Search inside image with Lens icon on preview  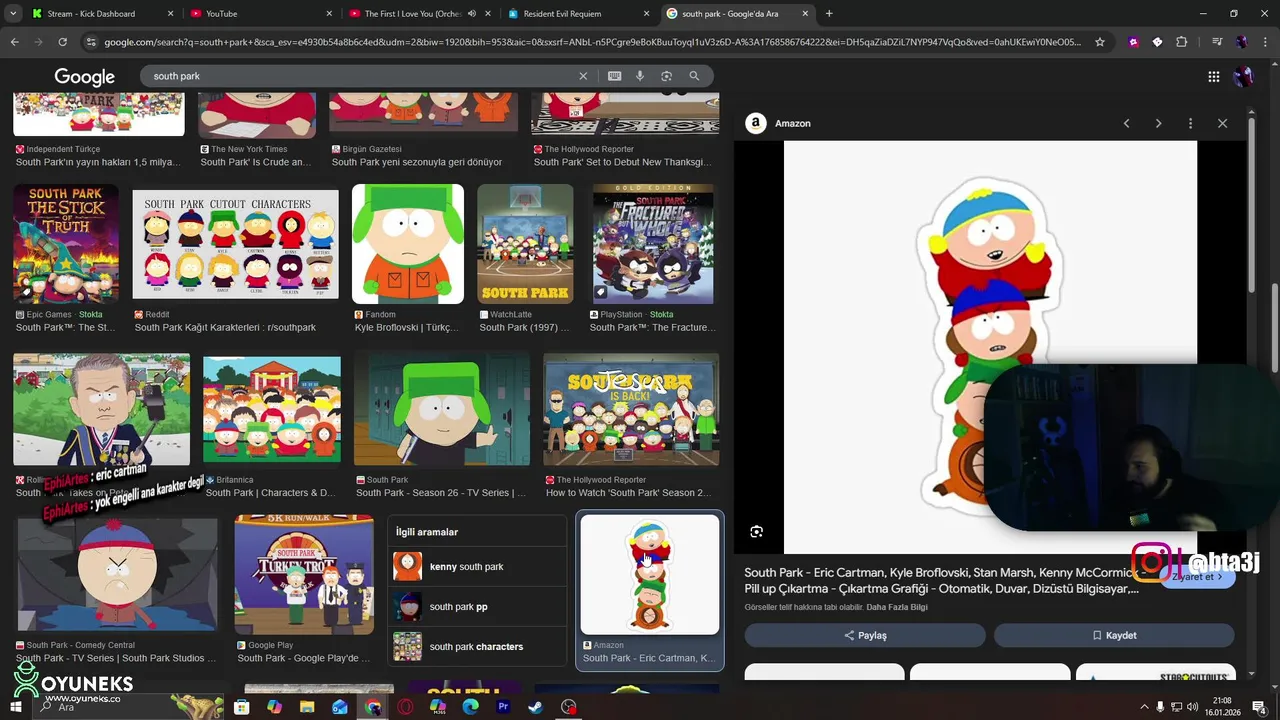pyautogui.click(x=757, y=532)
